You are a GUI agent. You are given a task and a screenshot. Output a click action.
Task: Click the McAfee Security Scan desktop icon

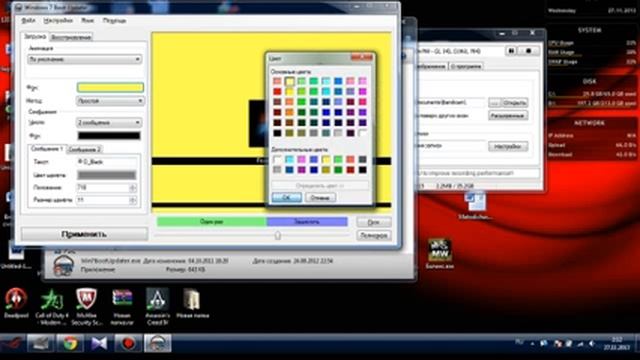pos(87,306)
